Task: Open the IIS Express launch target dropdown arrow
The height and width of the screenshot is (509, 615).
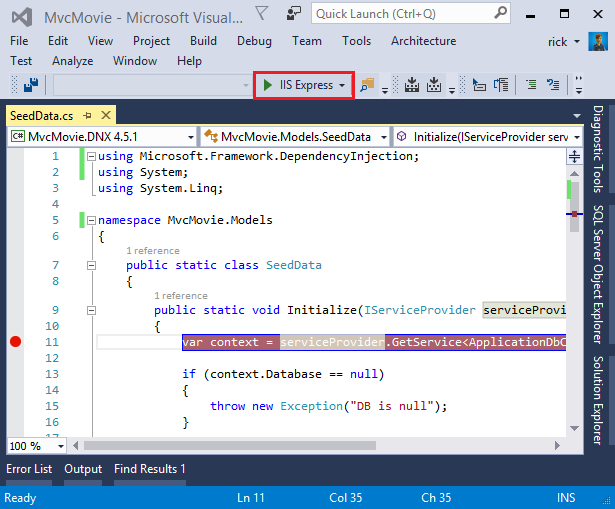Action: coord(342,86)
